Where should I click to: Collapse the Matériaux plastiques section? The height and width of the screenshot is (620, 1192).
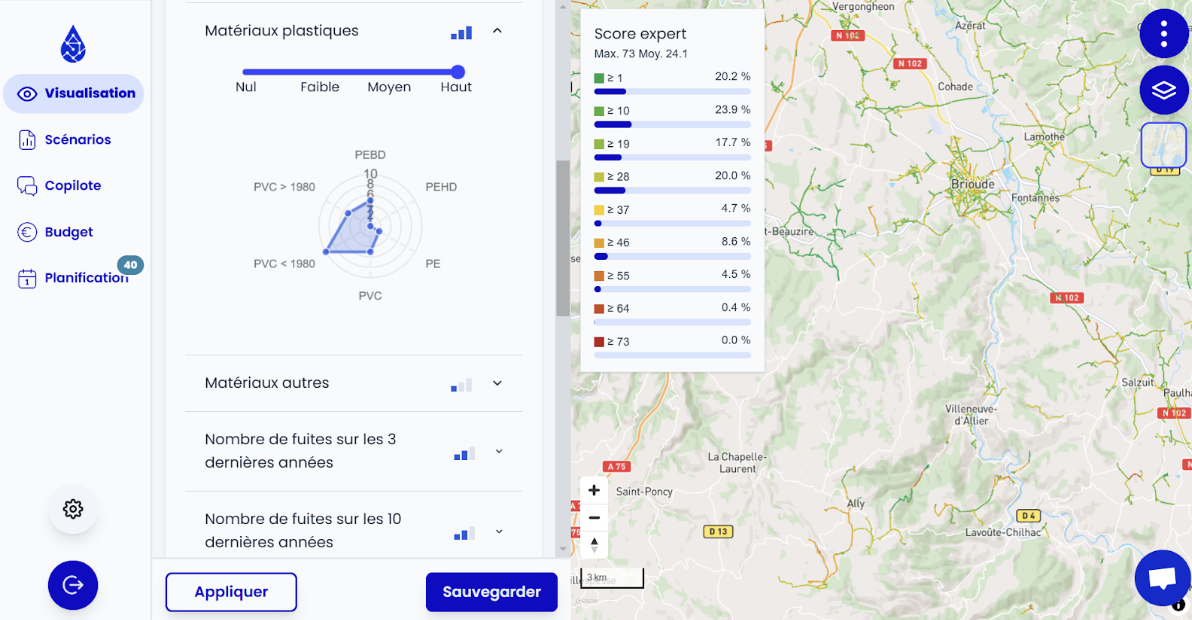(497, 31)
